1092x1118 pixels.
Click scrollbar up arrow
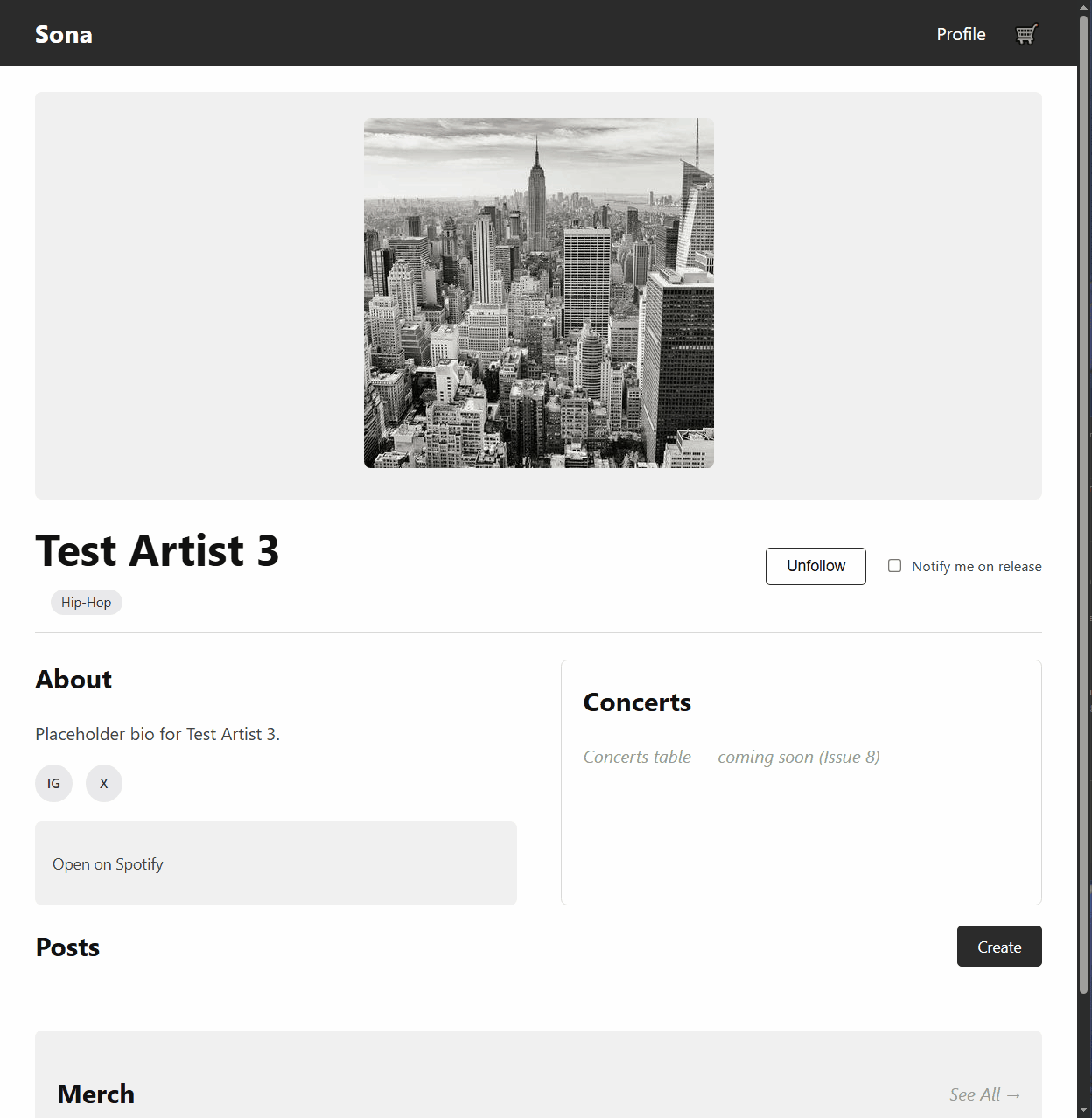pos(1084,6)
